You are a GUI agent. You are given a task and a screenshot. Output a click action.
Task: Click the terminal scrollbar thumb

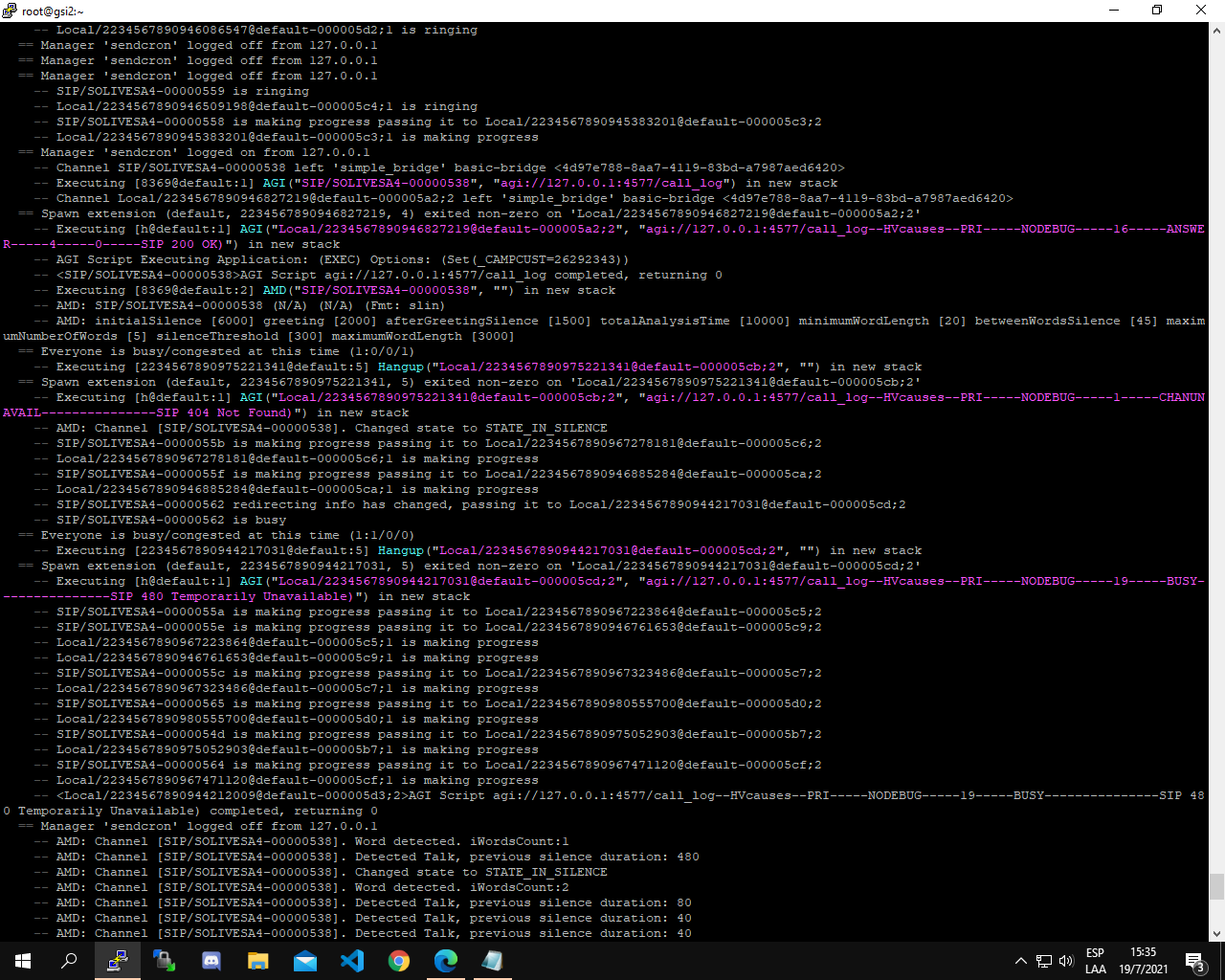tap(1216, 887)
